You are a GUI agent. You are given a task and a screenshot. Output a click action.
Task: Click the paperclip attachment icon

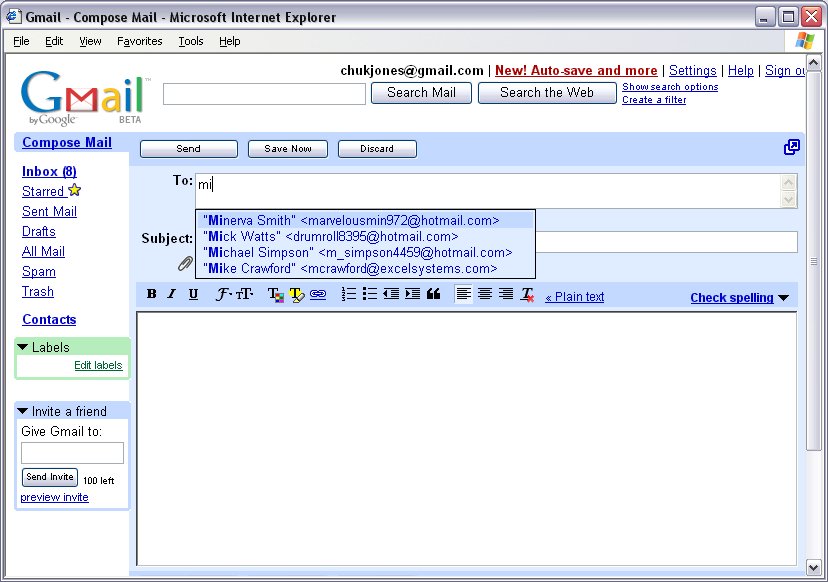point(185,264)
